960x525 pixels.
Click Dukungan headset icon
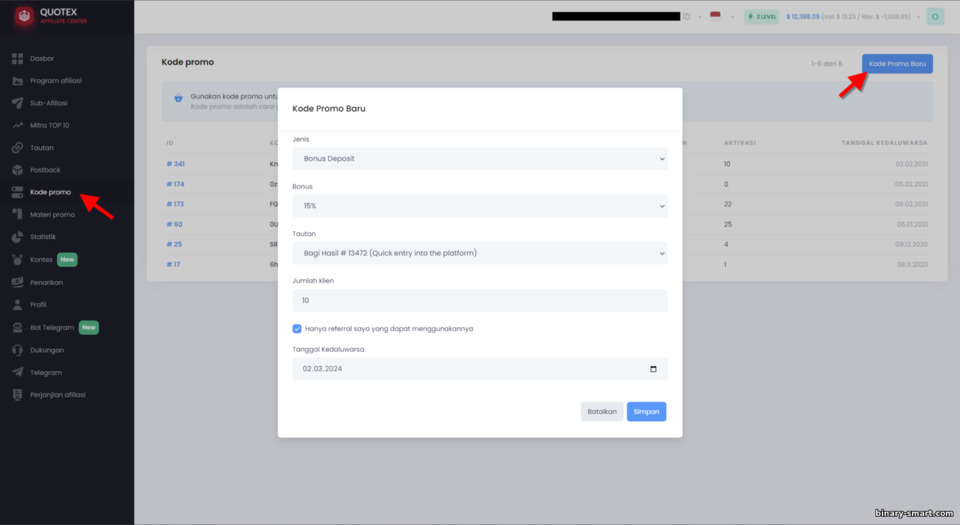[x=17, y=350]
